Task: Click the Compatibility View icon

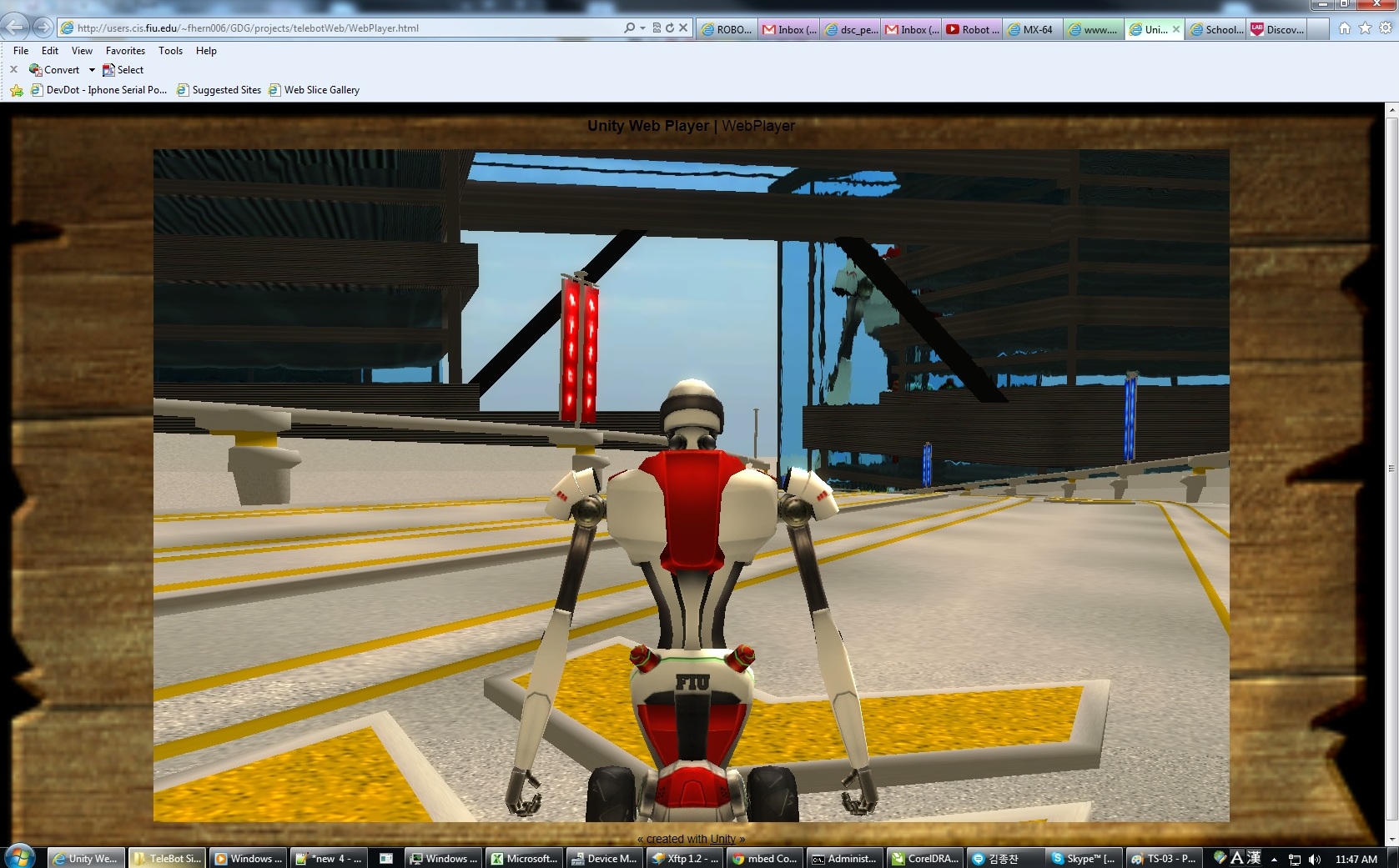Action: point(657,28)
